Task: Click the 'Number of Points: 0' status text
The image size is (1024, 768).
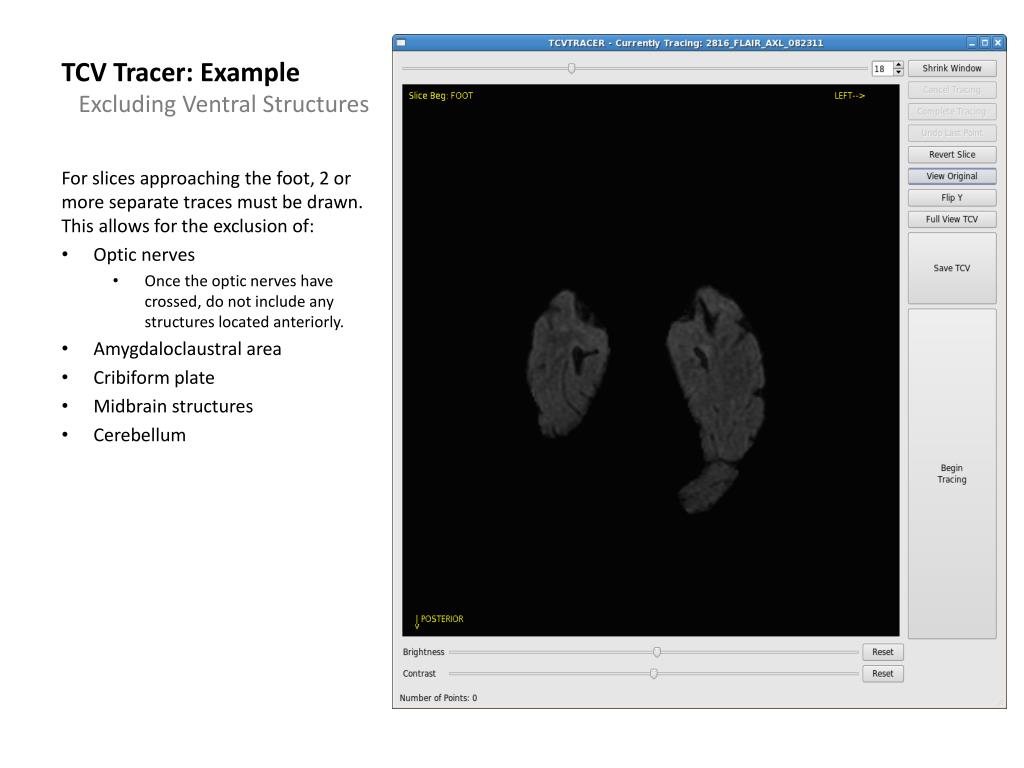Action: (x=438, y=698)
